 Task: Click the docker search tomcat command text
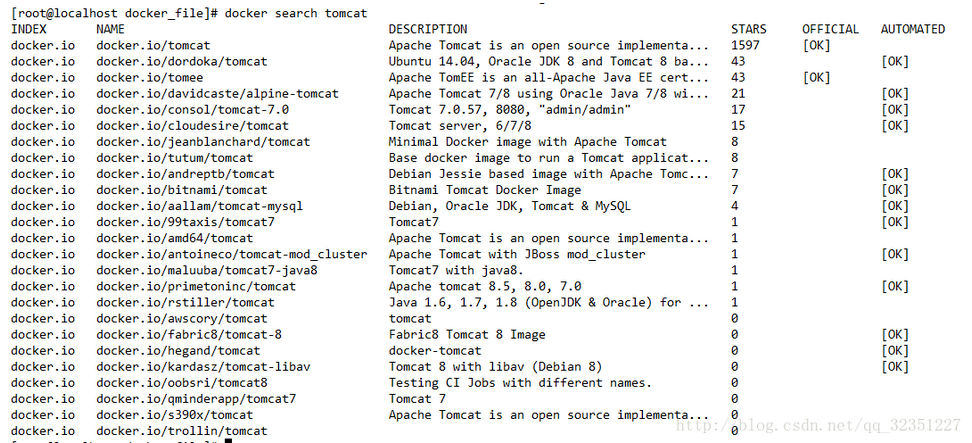coord(296,13)
